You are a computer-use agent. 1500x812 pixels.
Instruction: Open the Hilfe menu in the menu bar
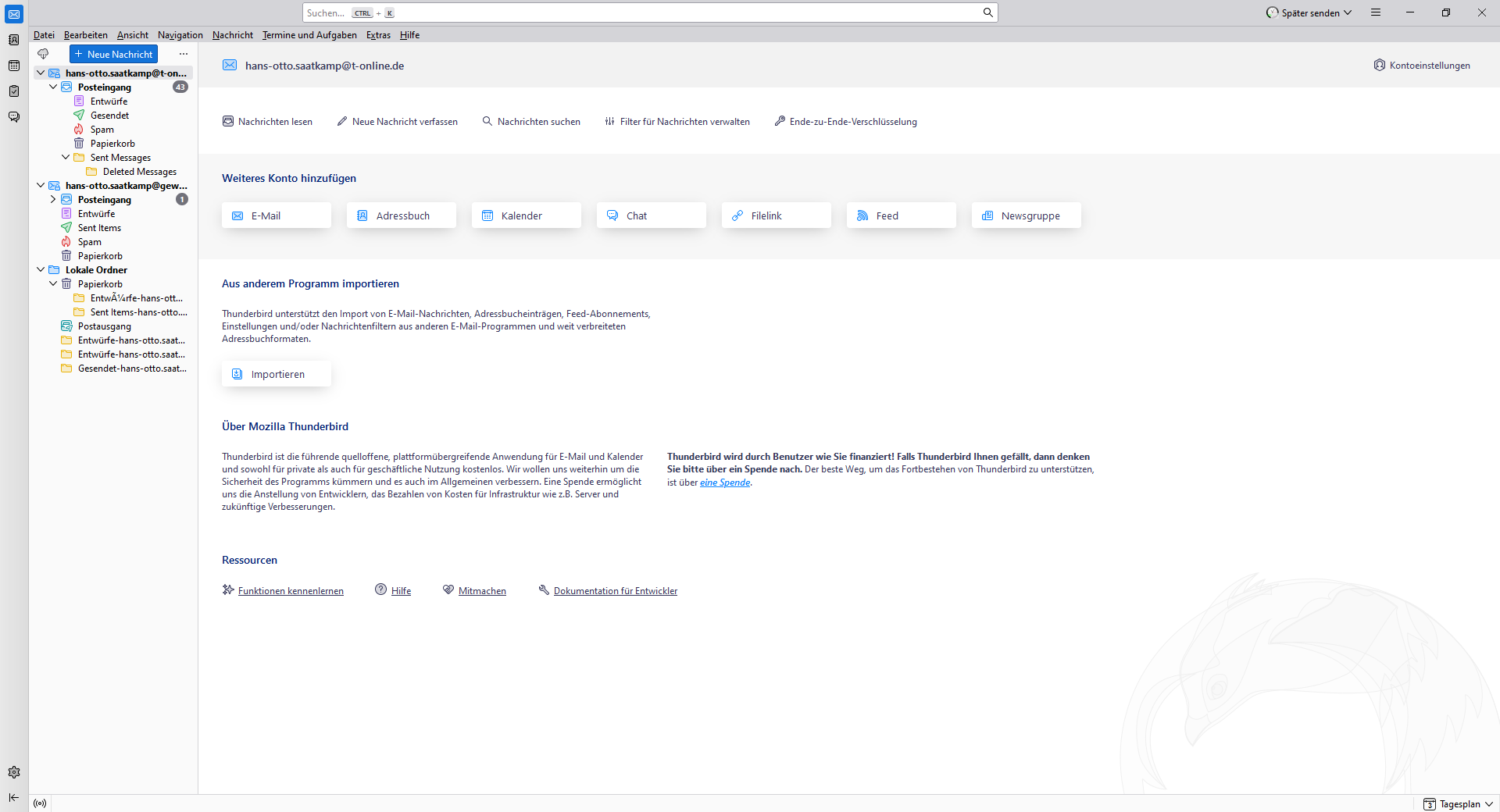point(409,35)
